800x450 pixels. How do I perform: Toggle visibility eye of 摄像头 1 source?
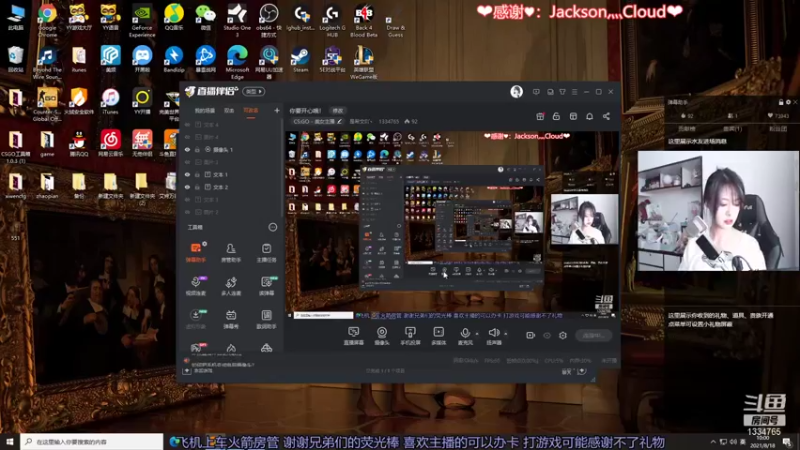187,149
